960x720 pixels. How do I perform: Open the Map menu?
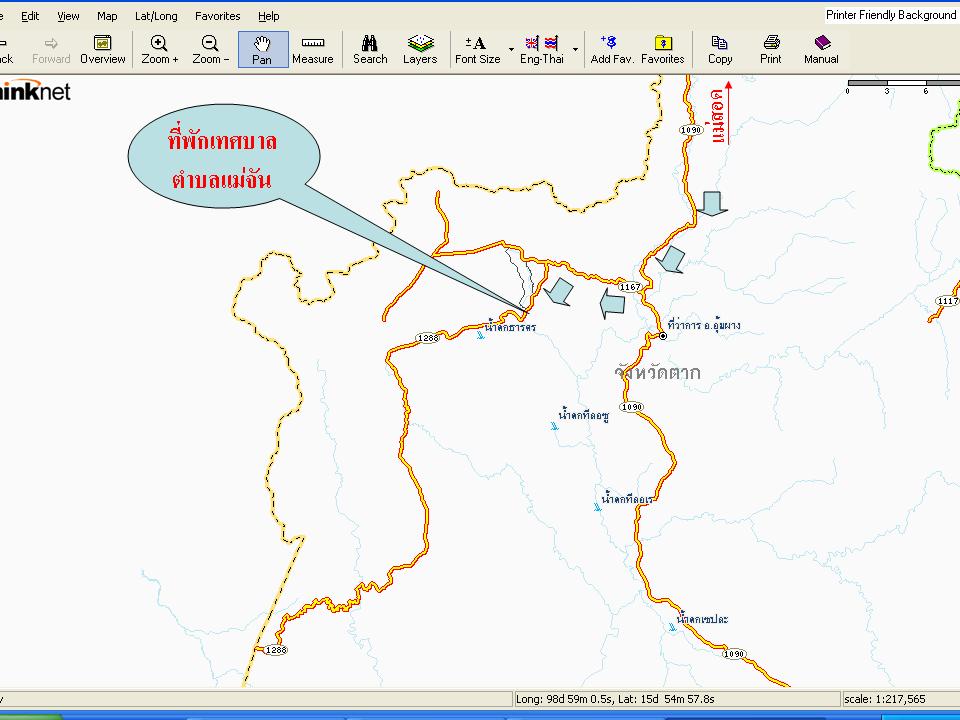[107, 16]
